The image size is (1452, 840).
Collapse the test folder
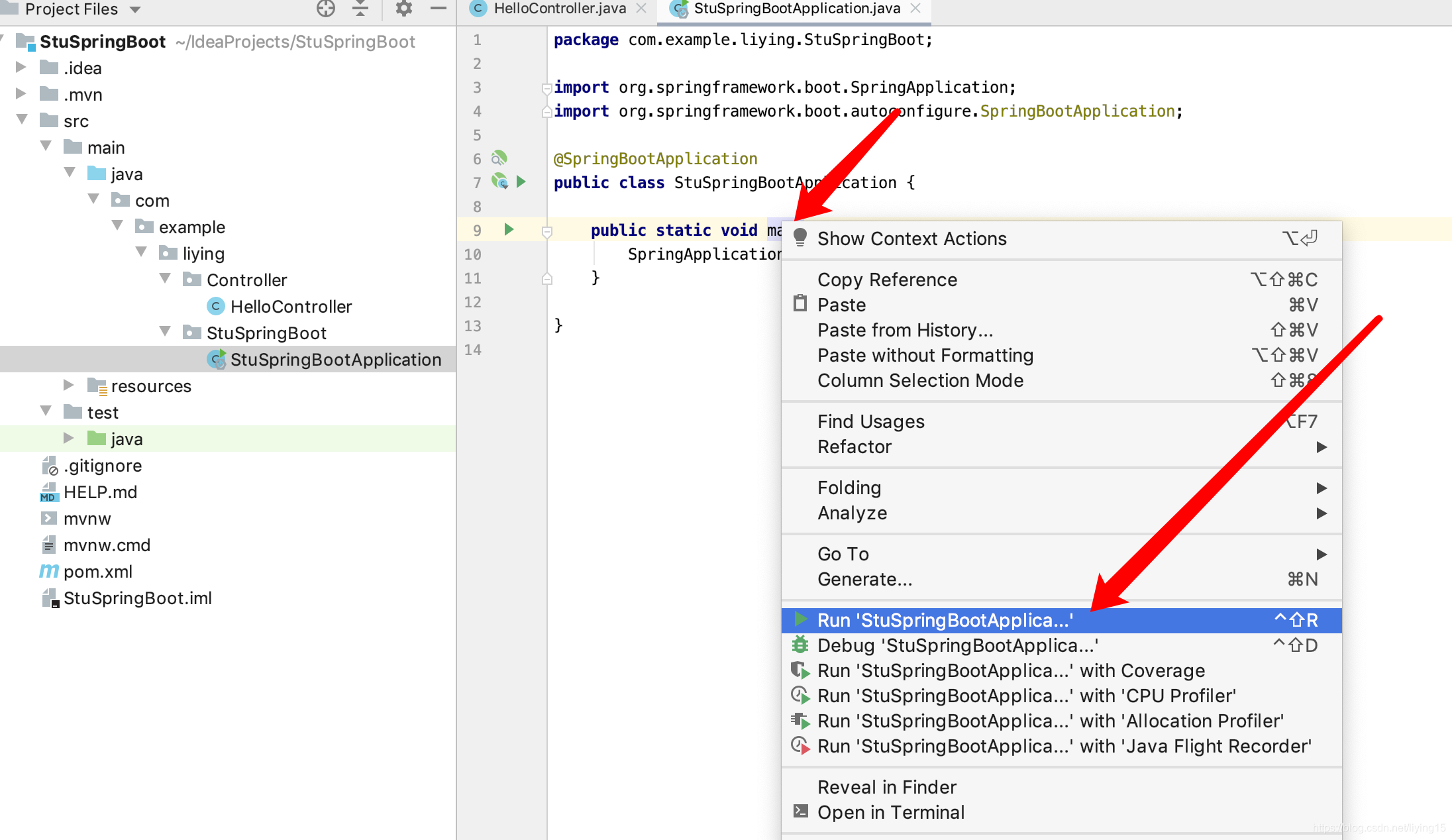coord(46,411)
